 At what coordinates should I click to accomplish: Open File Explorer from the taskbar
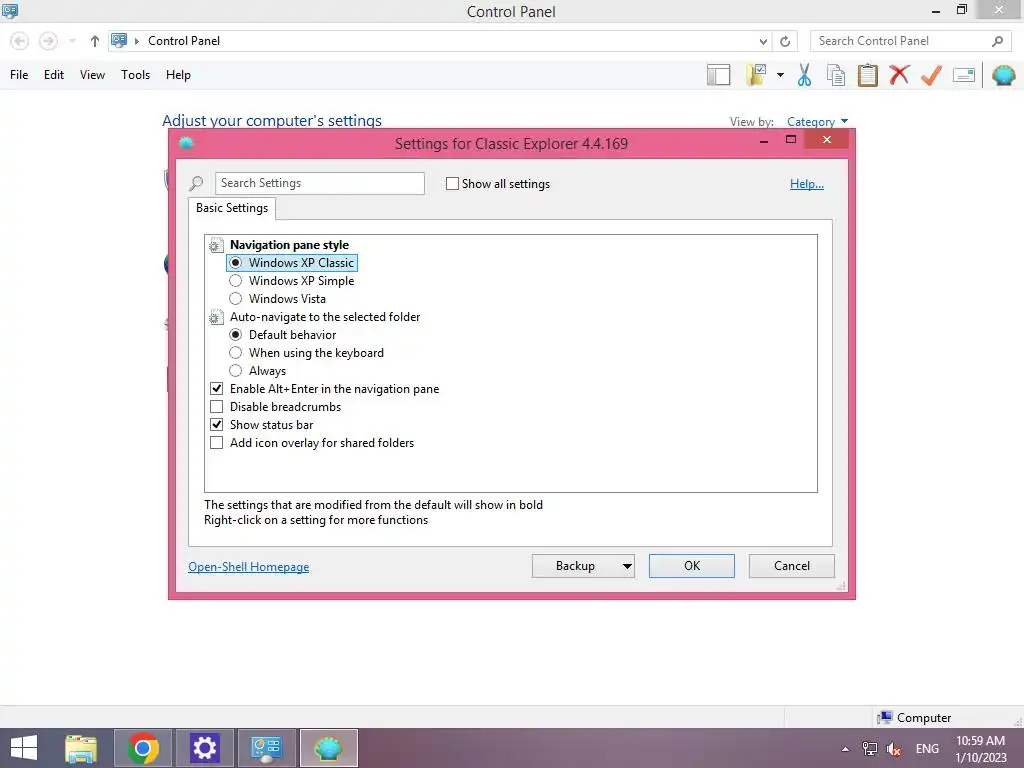[x=81, y=748]
